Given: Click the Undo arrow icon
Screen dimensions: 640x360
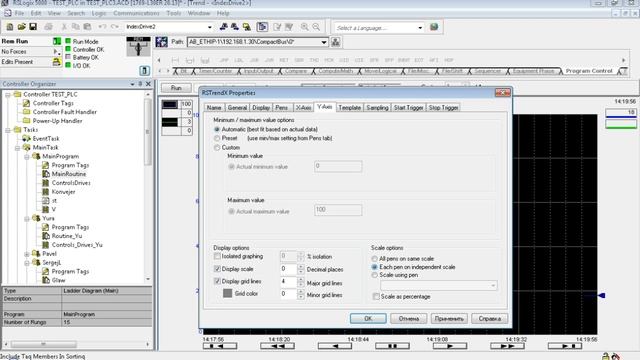Looking at the screenshot, I should pos(102,27).
